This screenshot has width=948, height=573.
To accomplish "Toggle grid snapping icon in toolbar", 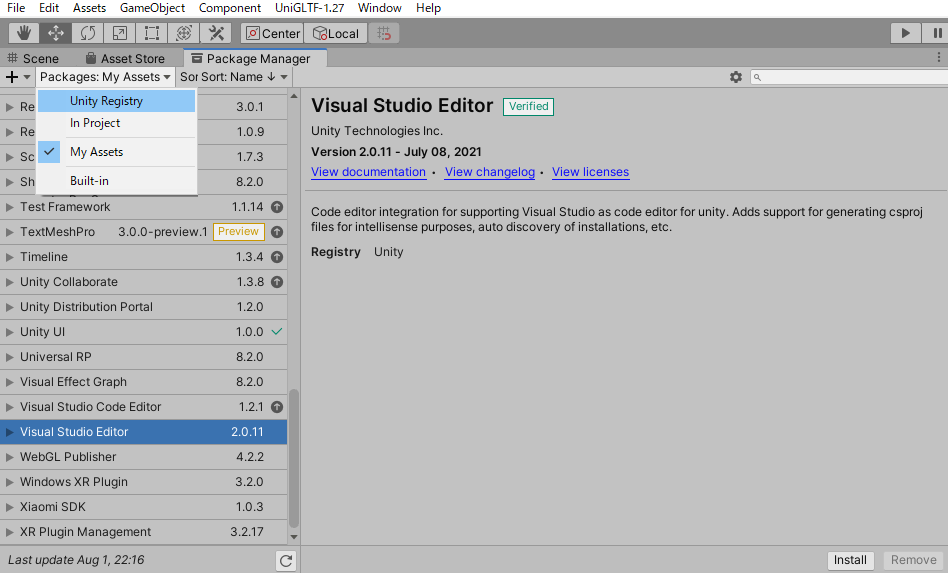I will tap(384, 33).
